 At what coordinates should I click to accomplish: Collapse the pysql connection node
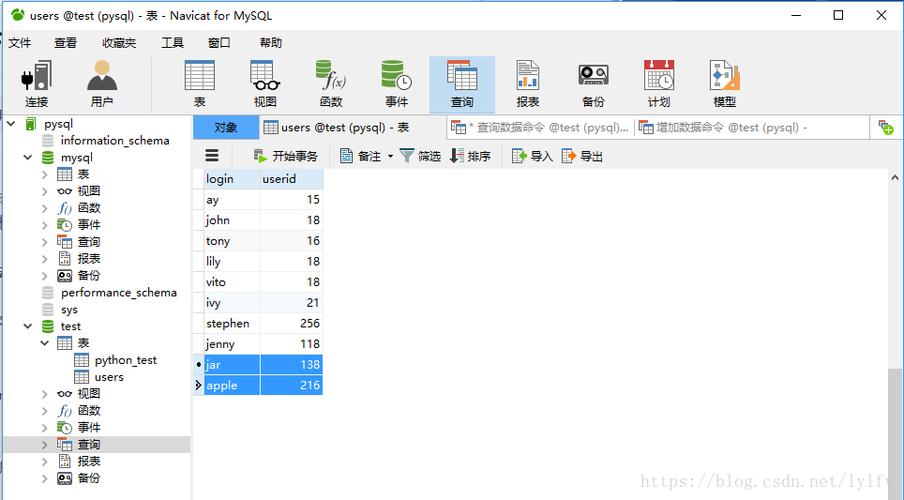point(11,123)
